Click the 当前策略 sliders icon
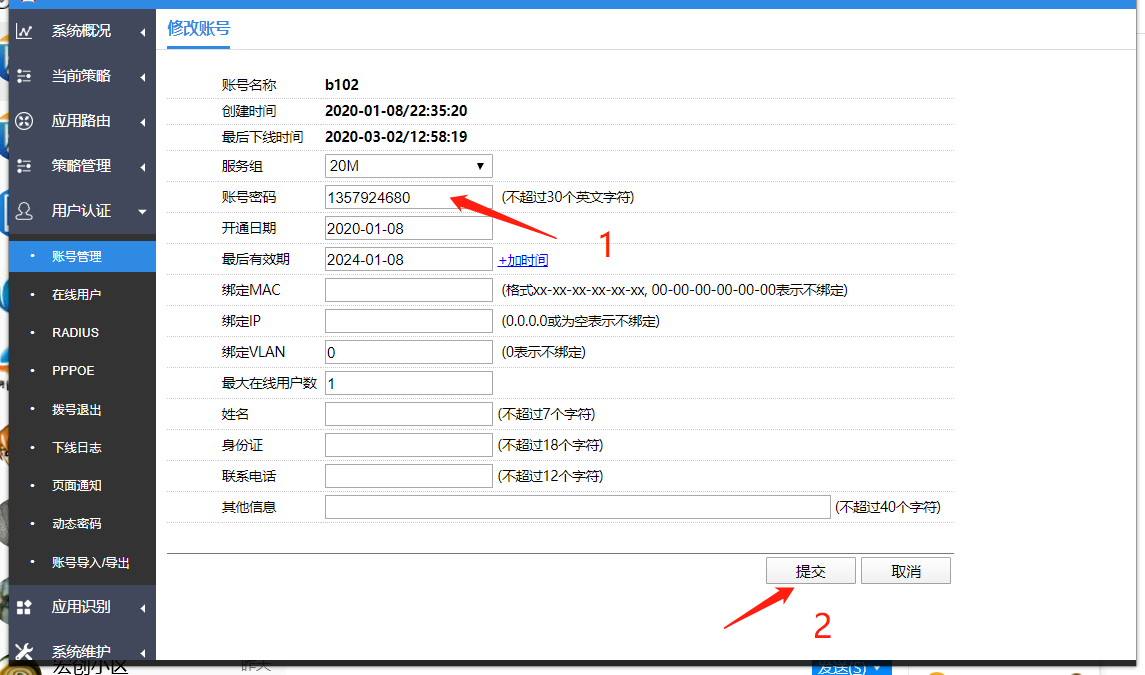This screenshot has height=675, width=1145. click(x=25, y=76)
